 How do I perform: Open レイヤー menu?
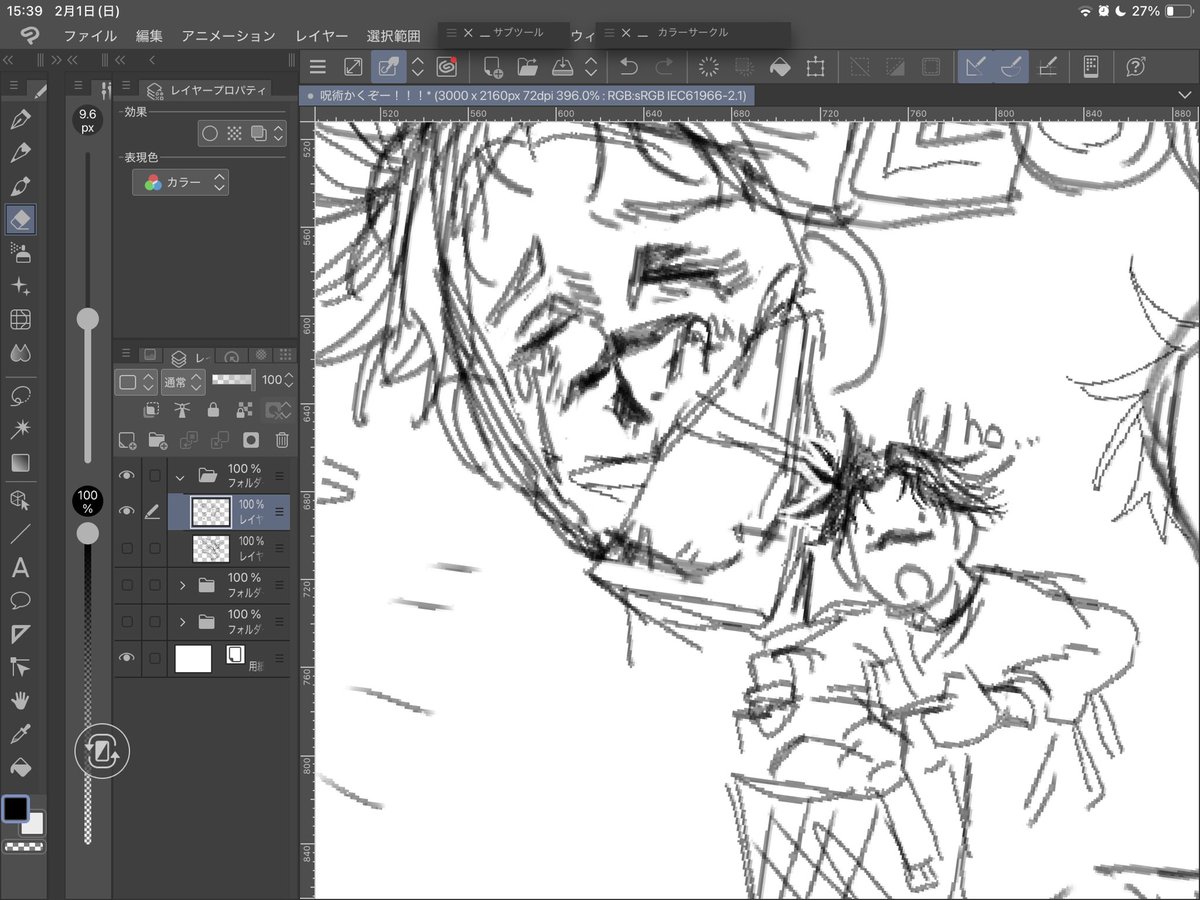[x=321, y=36]
